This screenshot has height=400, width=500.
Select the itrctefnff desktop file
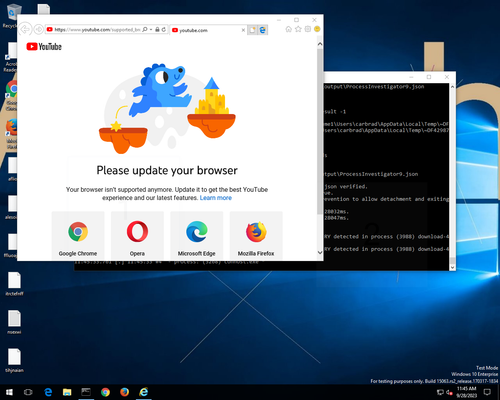[x=14, y=284]
